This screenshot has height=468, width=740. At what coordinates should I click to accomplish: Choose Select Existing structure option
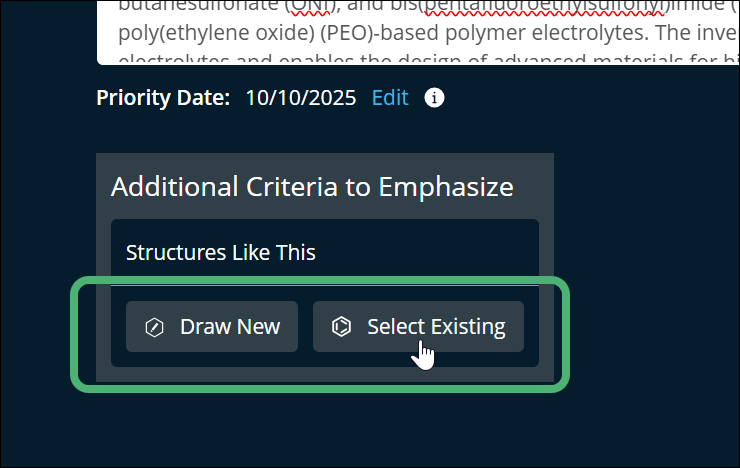[x=418, y=326]
